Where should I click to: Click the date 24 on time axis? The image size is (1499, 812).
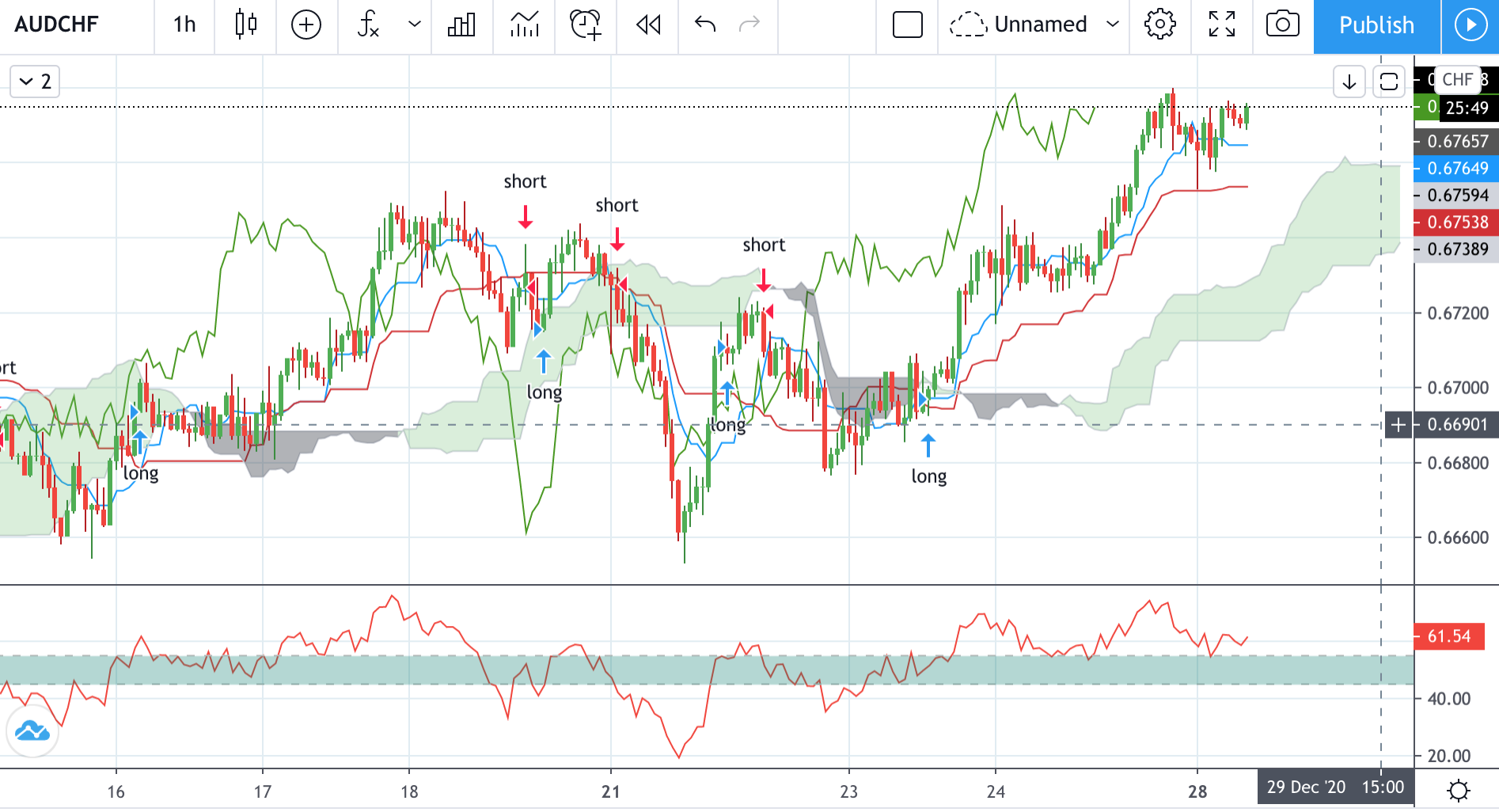click(996, 791)
